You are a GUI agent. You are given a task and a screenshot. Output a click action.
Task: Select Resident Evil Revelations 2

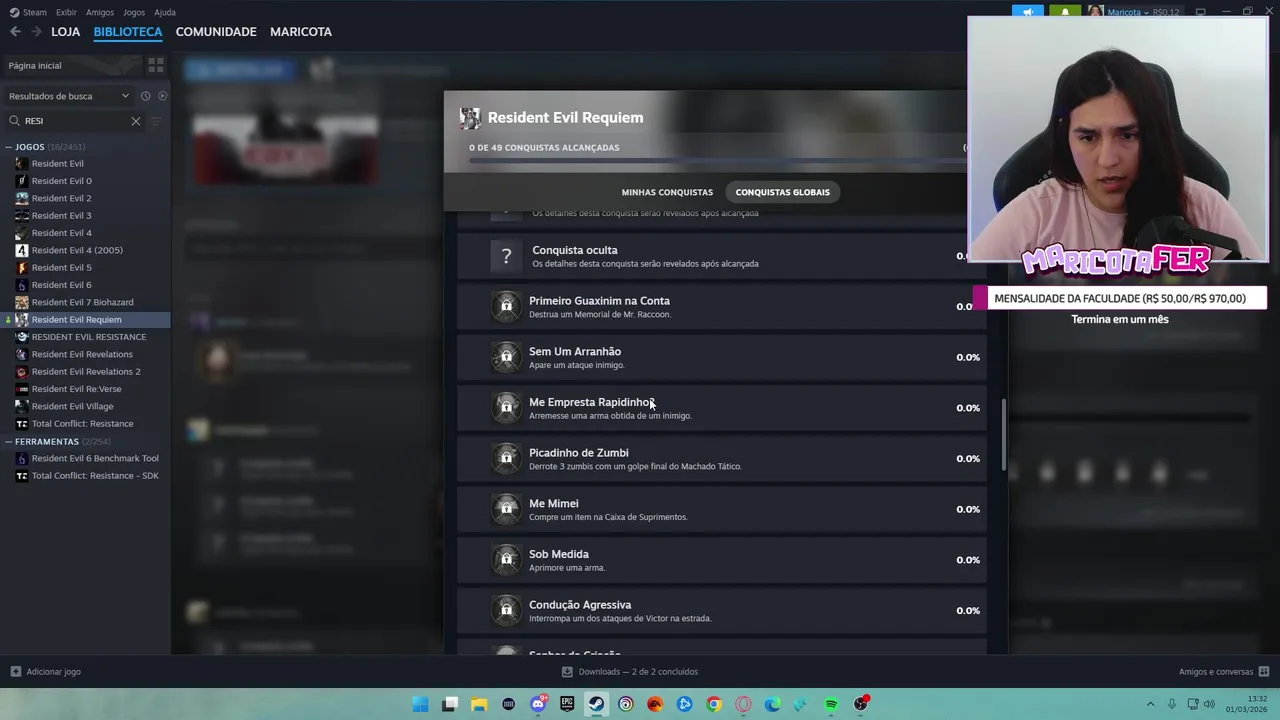pos(85,372)
